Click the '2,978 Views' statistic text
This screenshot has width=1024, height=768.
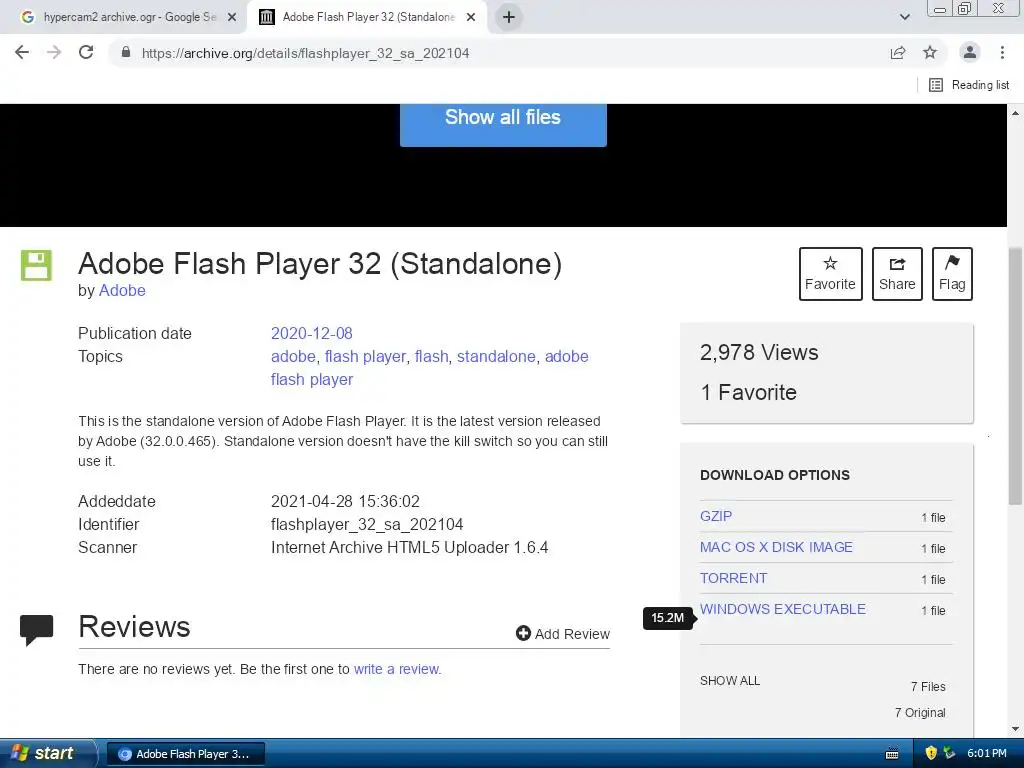click(x=759, y=353)
